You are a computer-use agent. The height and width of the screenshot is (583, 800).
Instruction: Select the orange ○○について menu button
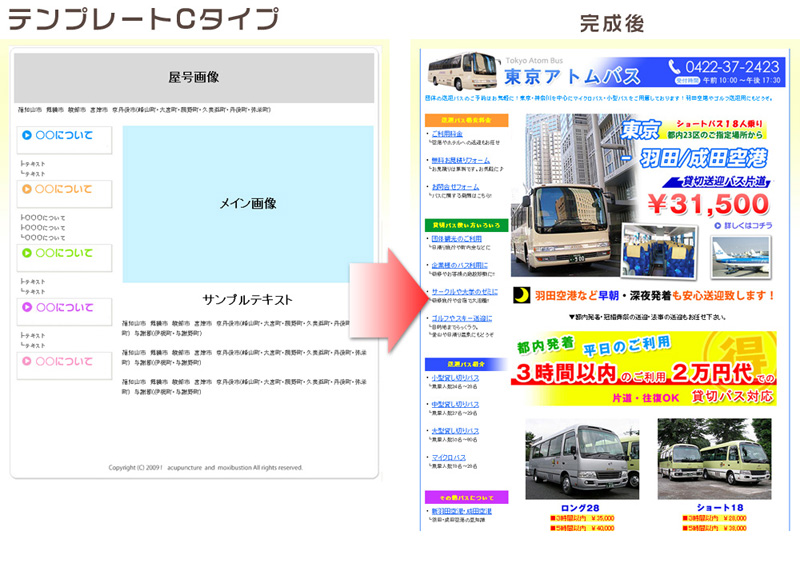click(64, 194)
